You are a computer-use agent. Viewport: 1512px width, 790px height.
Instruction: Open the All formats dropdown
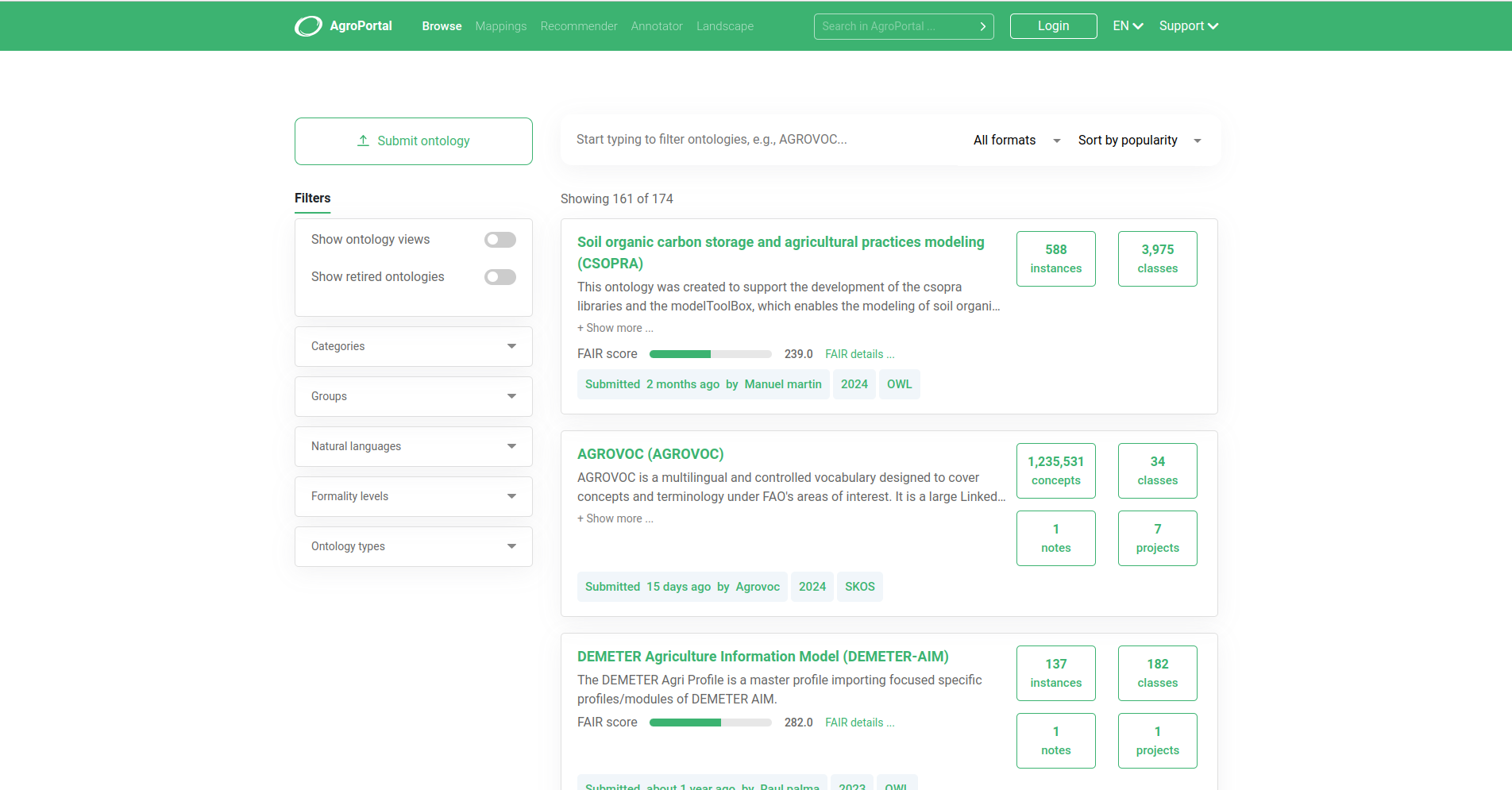(x=1016, y=141)
